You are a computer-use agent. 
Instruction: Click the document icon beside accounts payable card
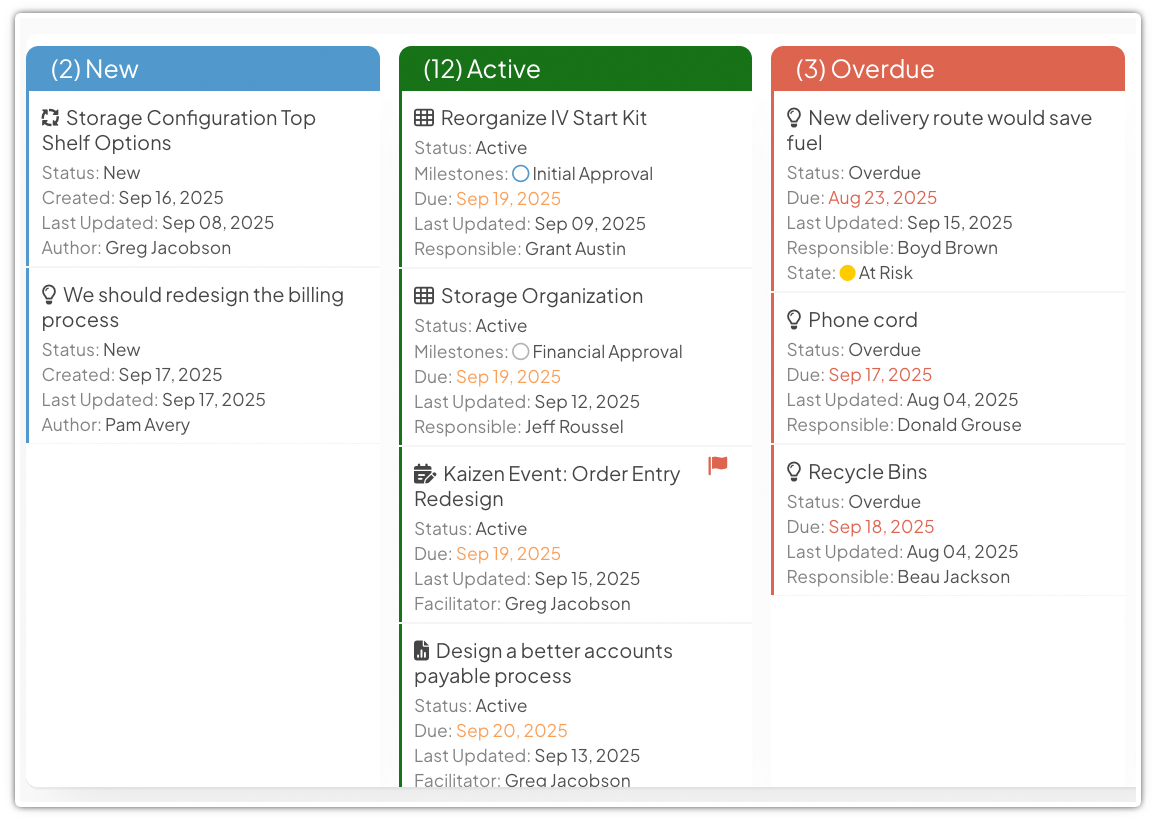click(x=422, y=651)
